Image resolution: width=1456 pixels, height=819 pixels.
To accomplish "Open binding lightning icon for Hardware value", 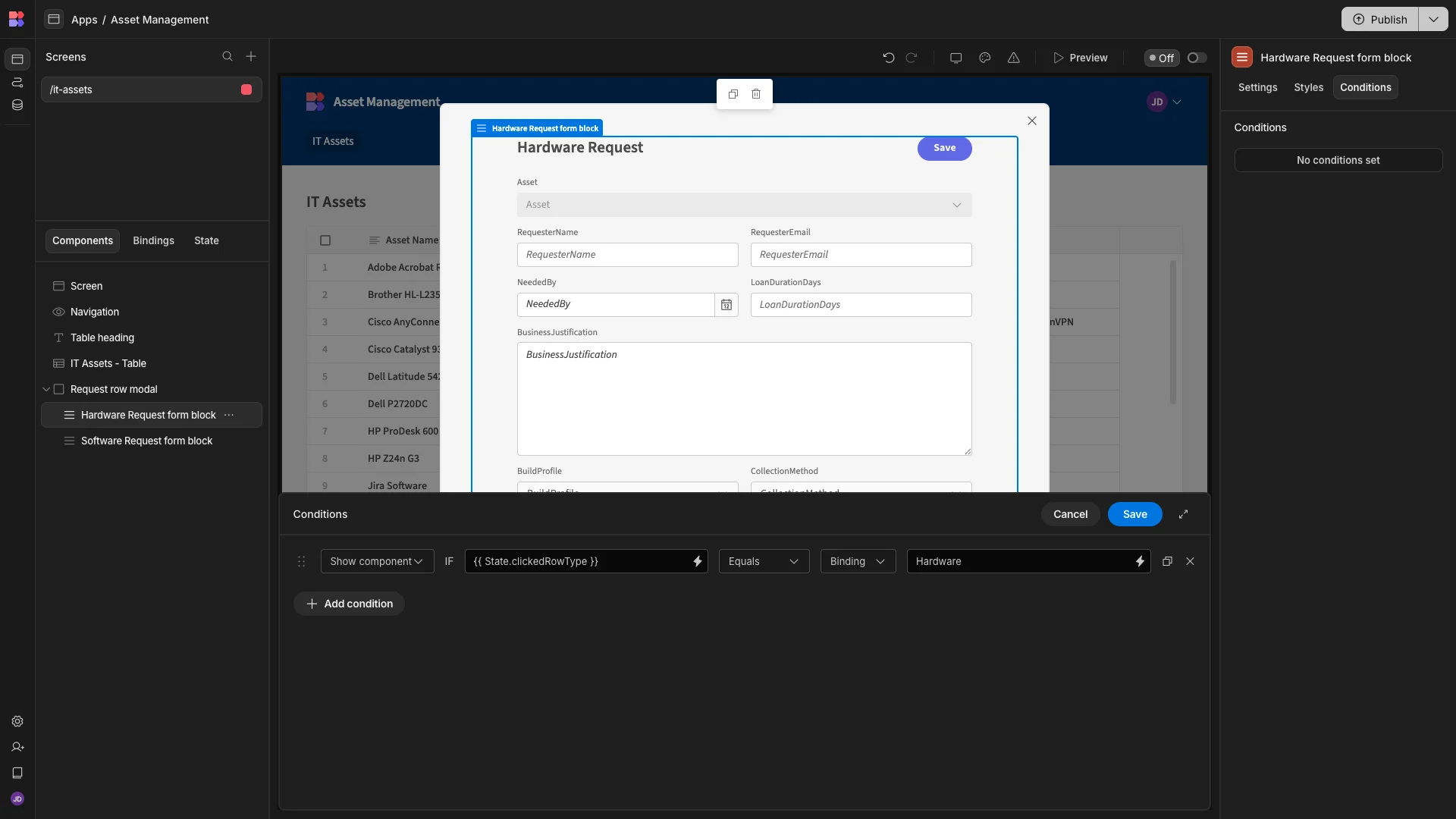I will point(1140,561).
